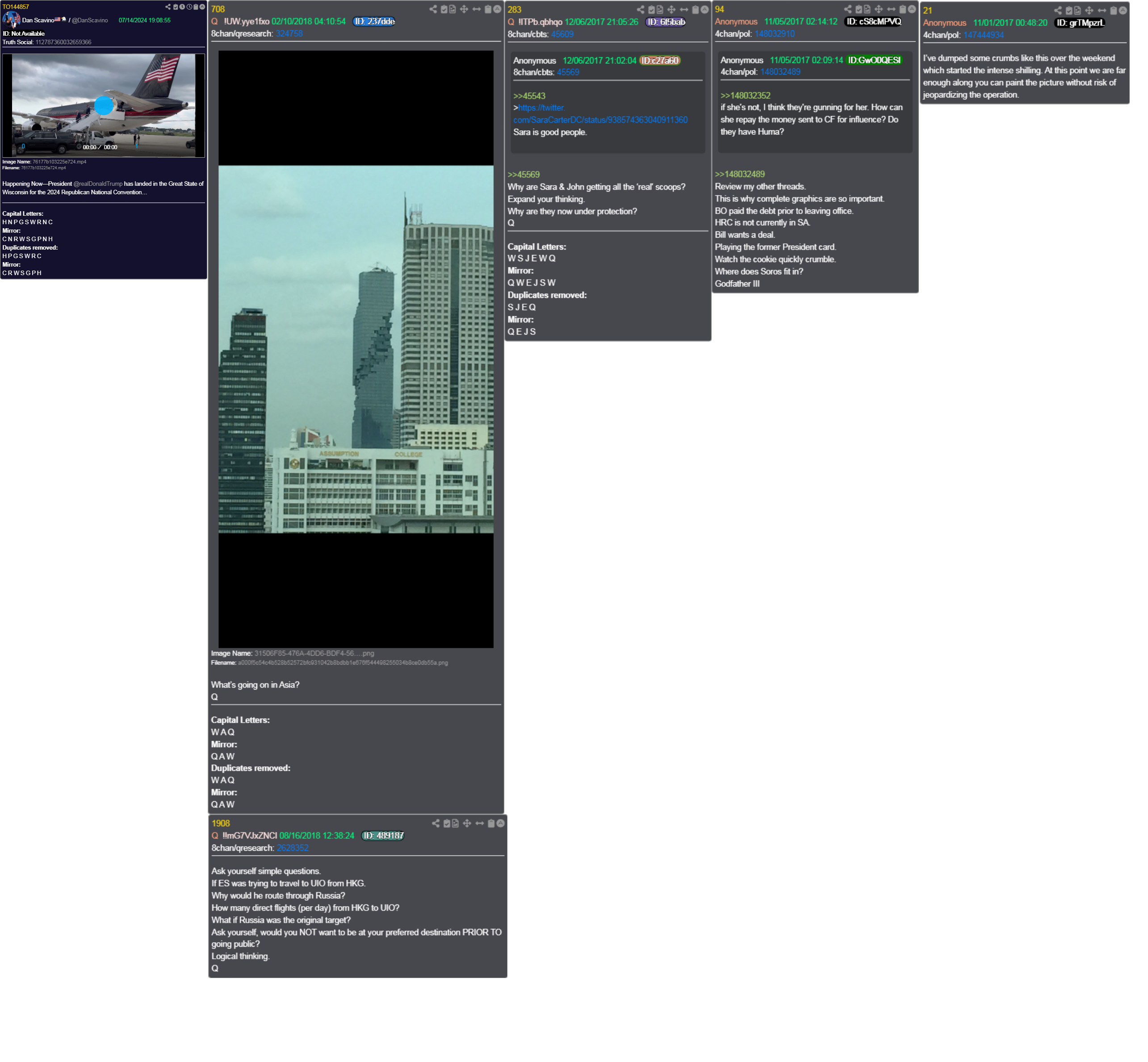Click the share icon on post 708

(433, 9)
